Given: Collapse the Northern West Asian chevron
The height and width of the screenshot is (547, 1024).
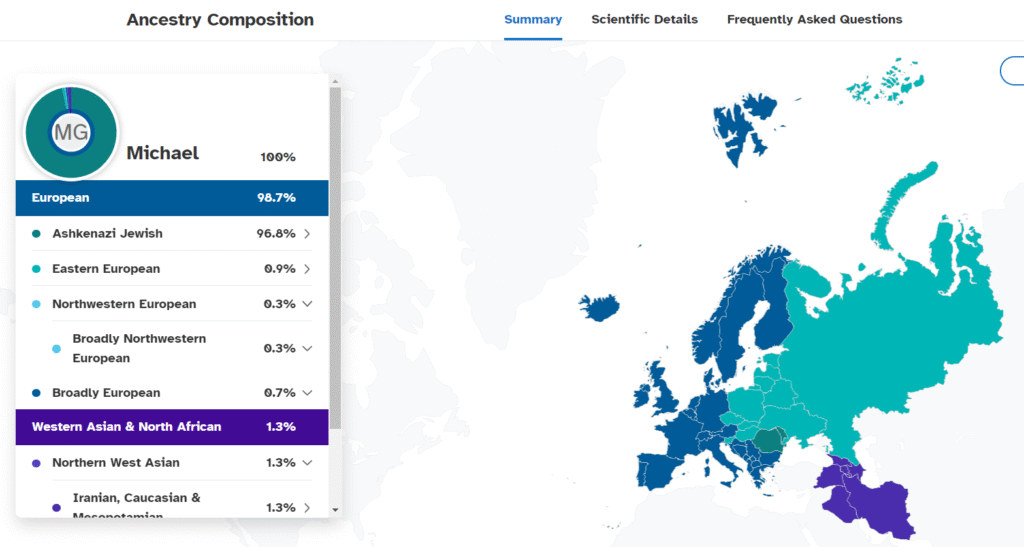Looking at the screenshot, I should coord(307,463).
